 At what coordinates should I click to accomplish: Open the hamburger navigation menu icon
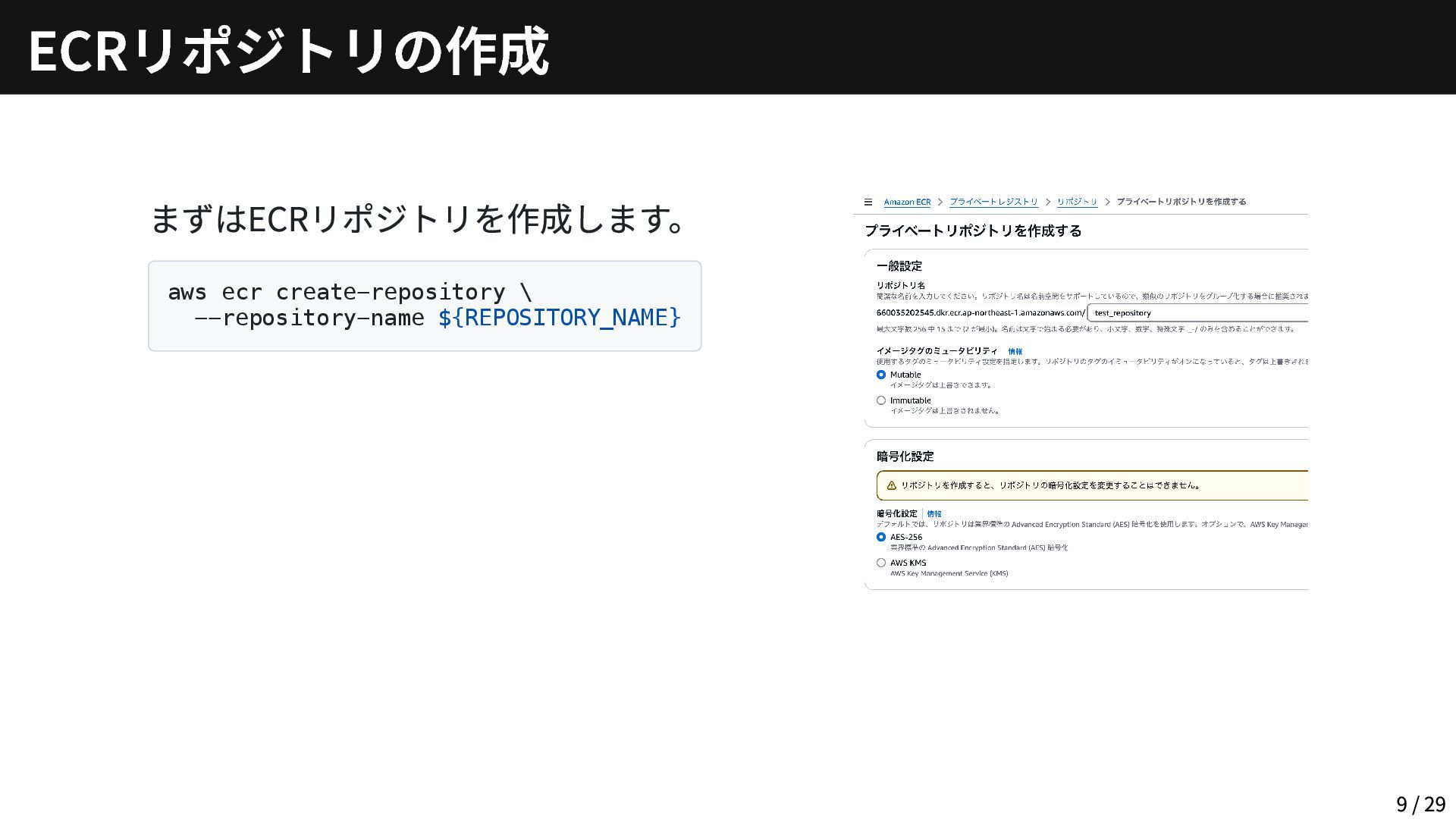pyautogui.click(x=868, y=202)
